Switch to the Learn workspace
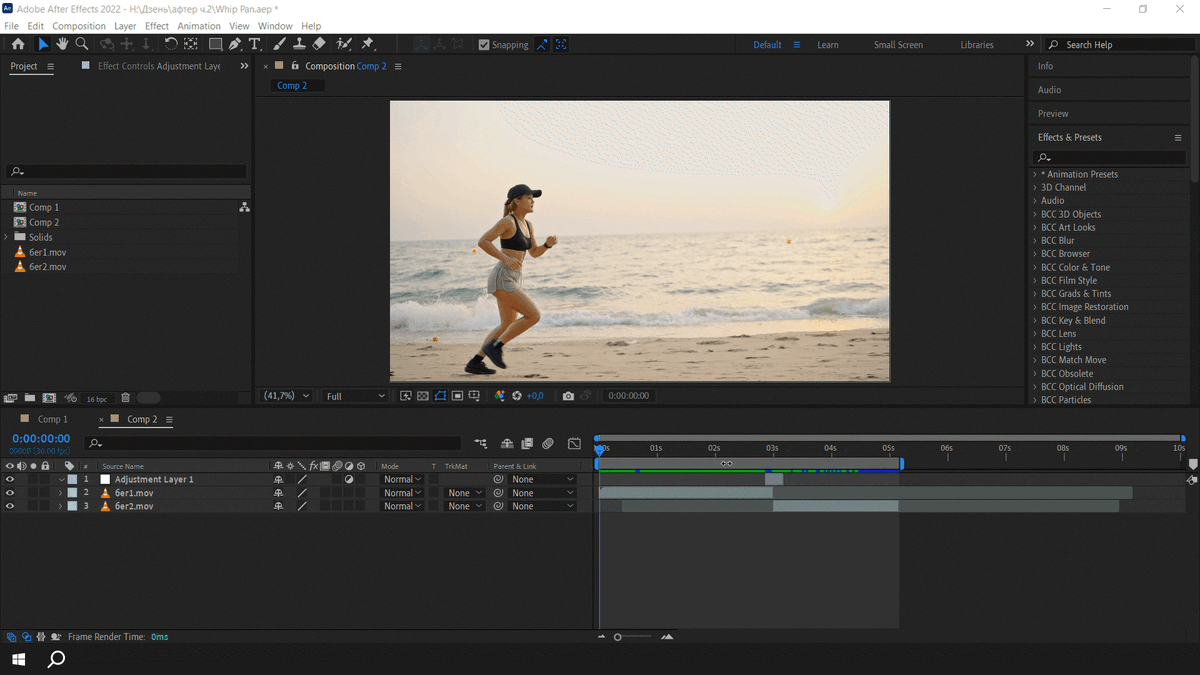 827,45
